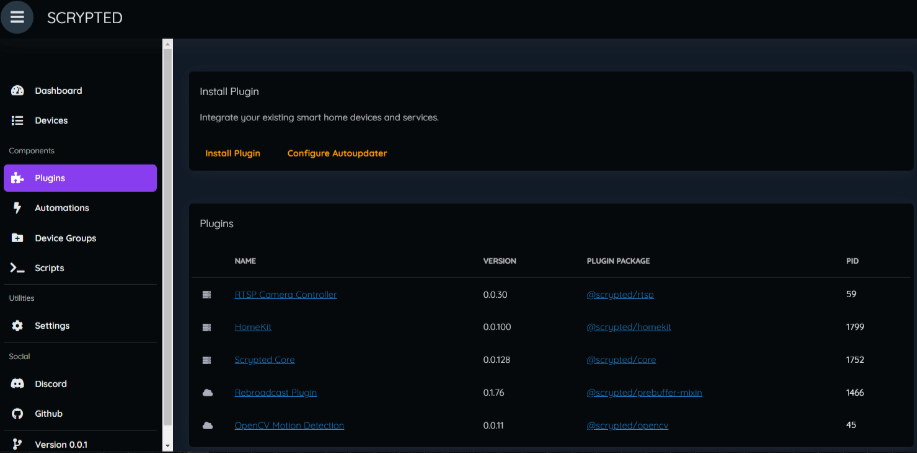
Task: Click the PID column header
Action: (852, 261)
